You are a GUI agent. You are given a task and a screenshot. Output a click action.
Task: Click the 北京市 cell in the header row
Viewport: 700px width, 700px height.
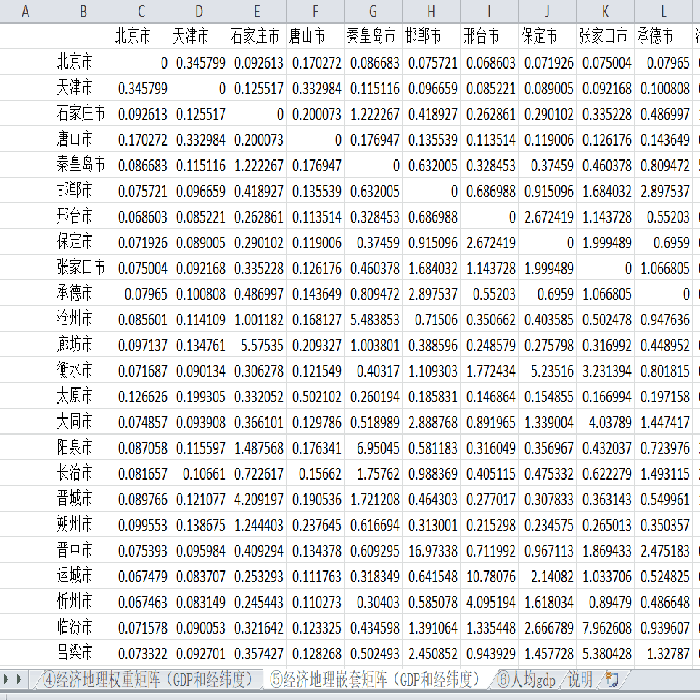(141, 36)
